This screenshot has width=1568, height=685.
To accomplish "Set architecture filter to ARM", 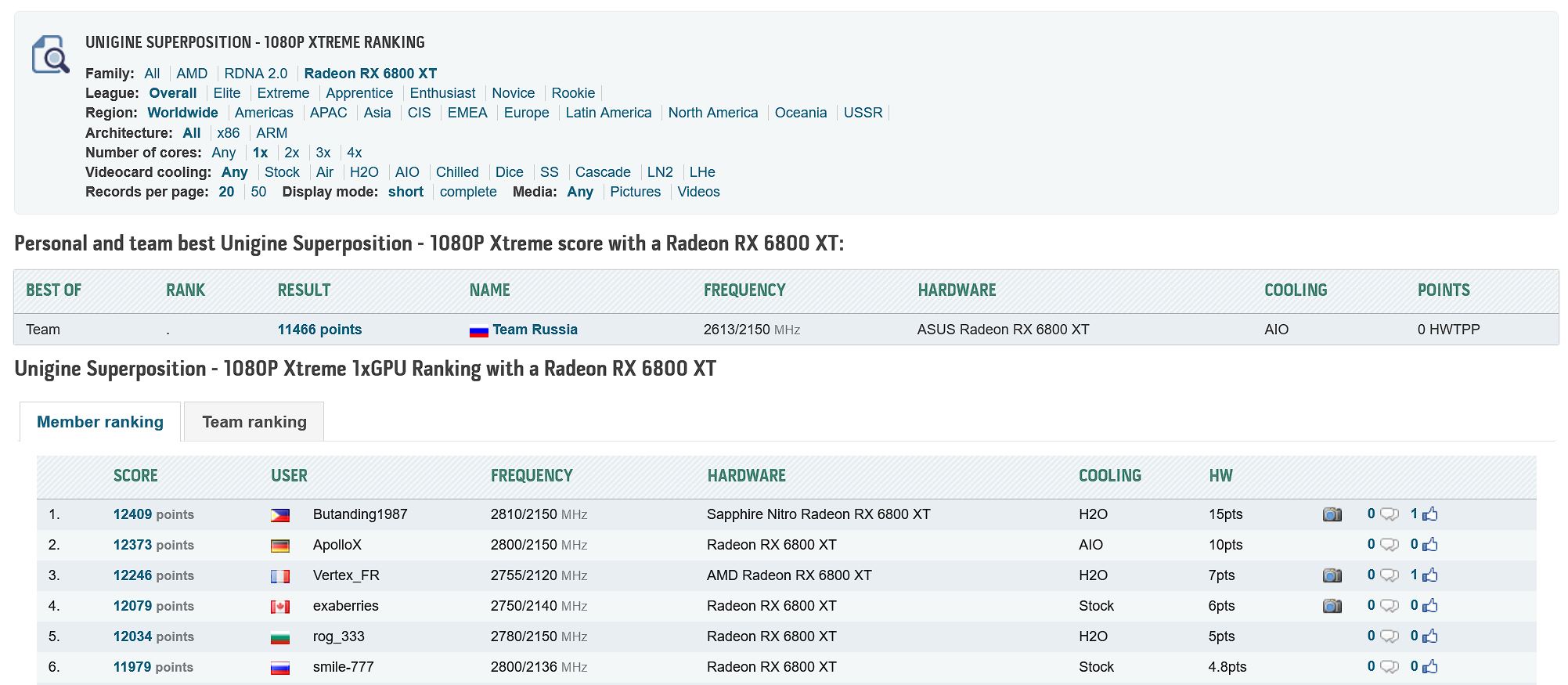I will (272, 133).
